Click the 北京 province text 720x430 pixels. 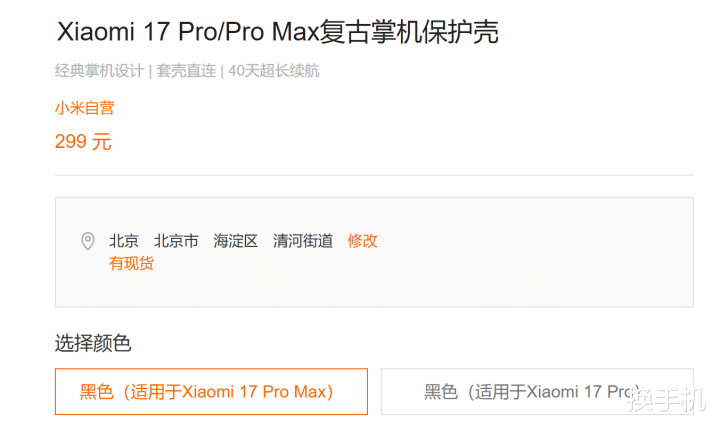click(124, 241)
